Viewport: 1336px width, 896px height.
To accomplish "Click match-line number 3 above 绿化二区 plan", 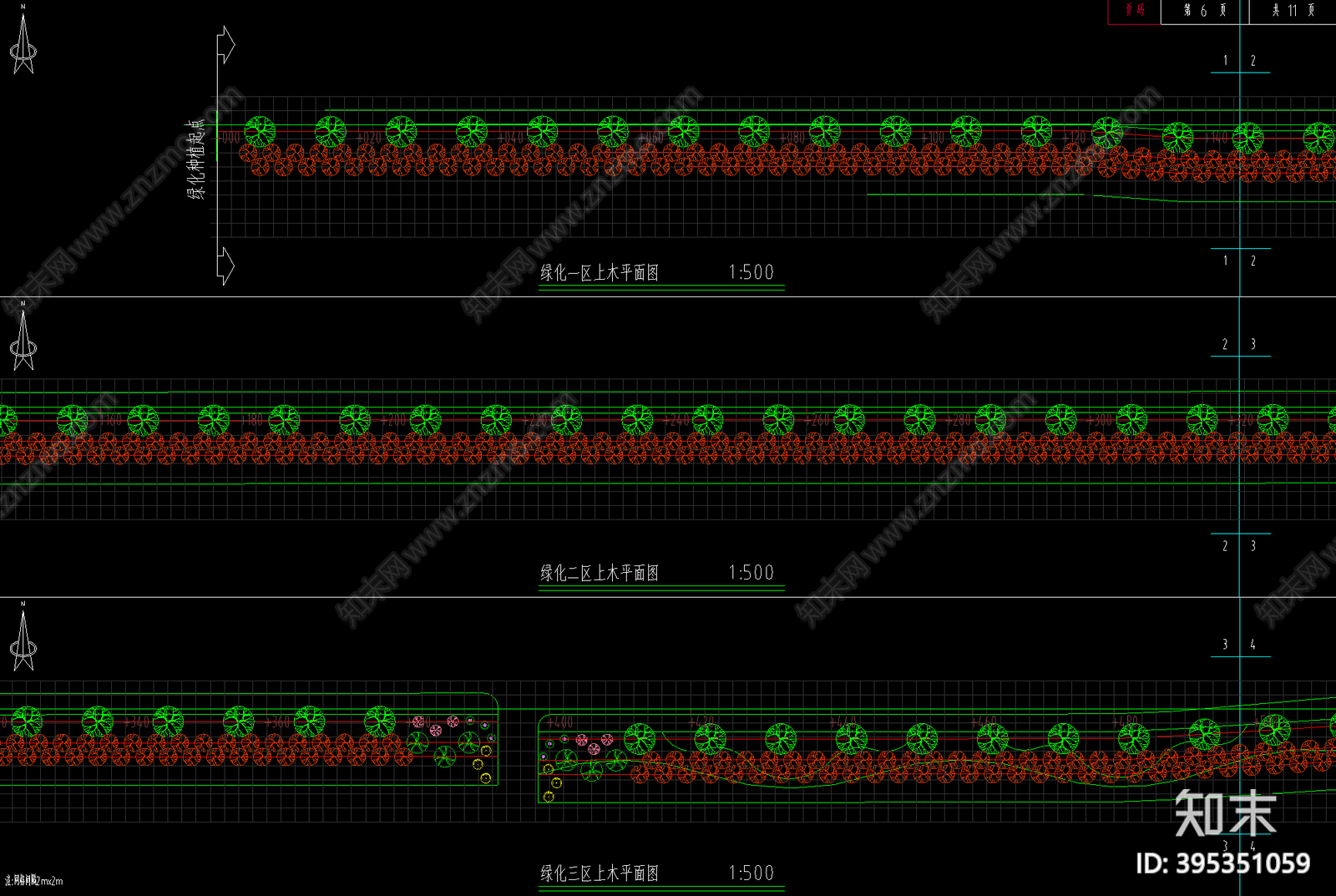I will click(1252, 344).
